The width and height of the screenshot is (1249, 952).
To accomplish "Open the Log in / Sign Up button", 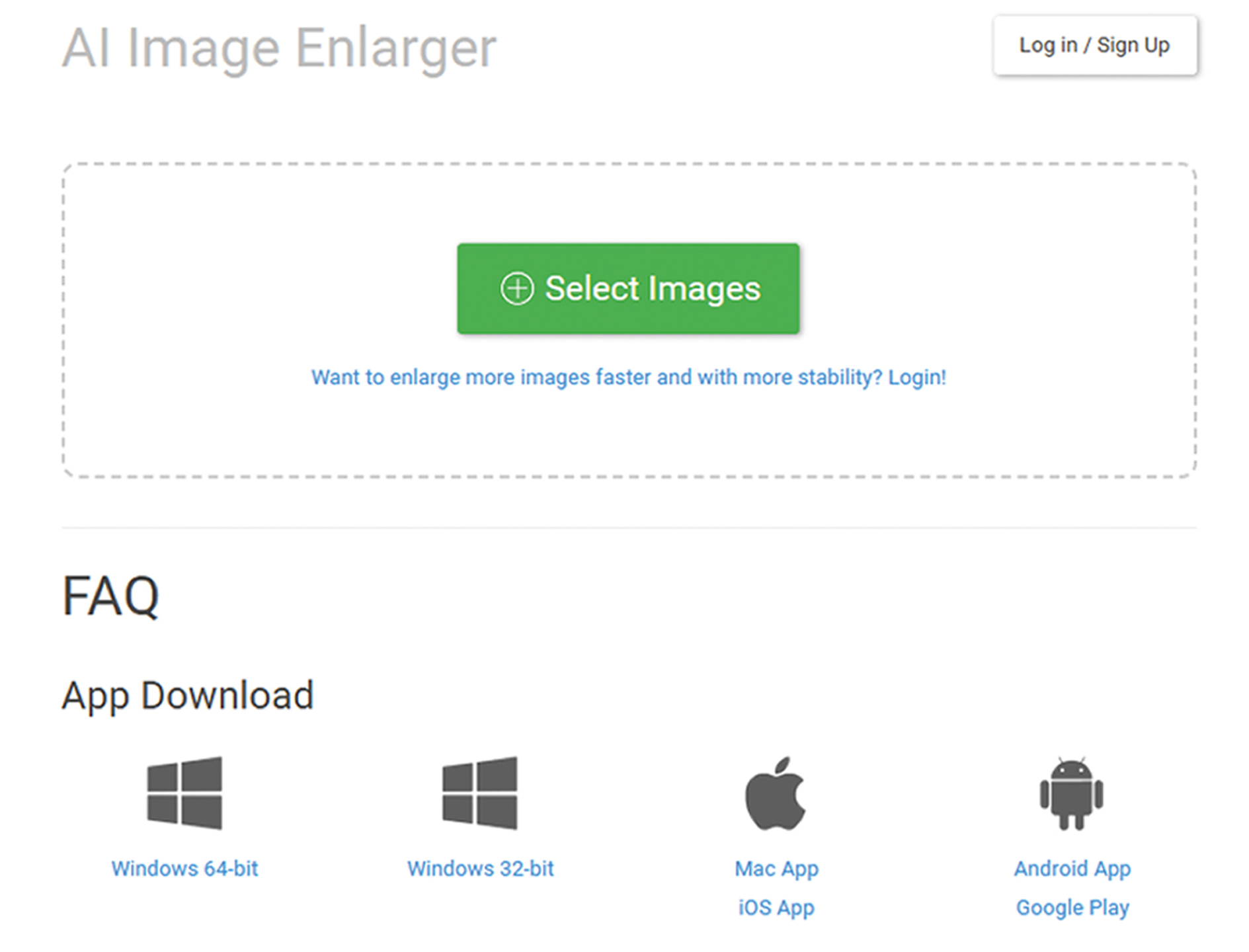I will (1094, 45).
